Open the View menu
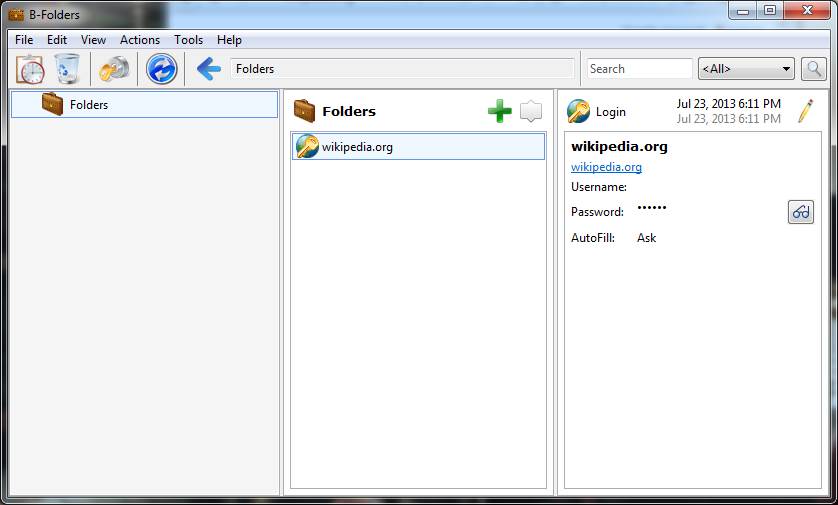838x505 pixels. [93, 40]
